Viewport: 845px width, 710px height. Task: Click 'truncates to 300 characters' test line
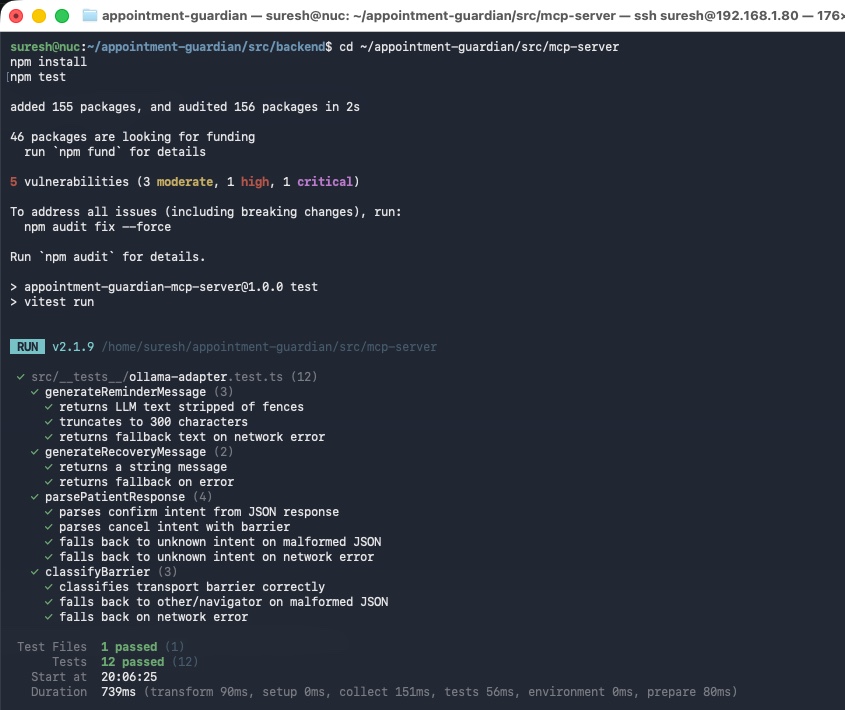pyautogui.click(x=154, y=422)
